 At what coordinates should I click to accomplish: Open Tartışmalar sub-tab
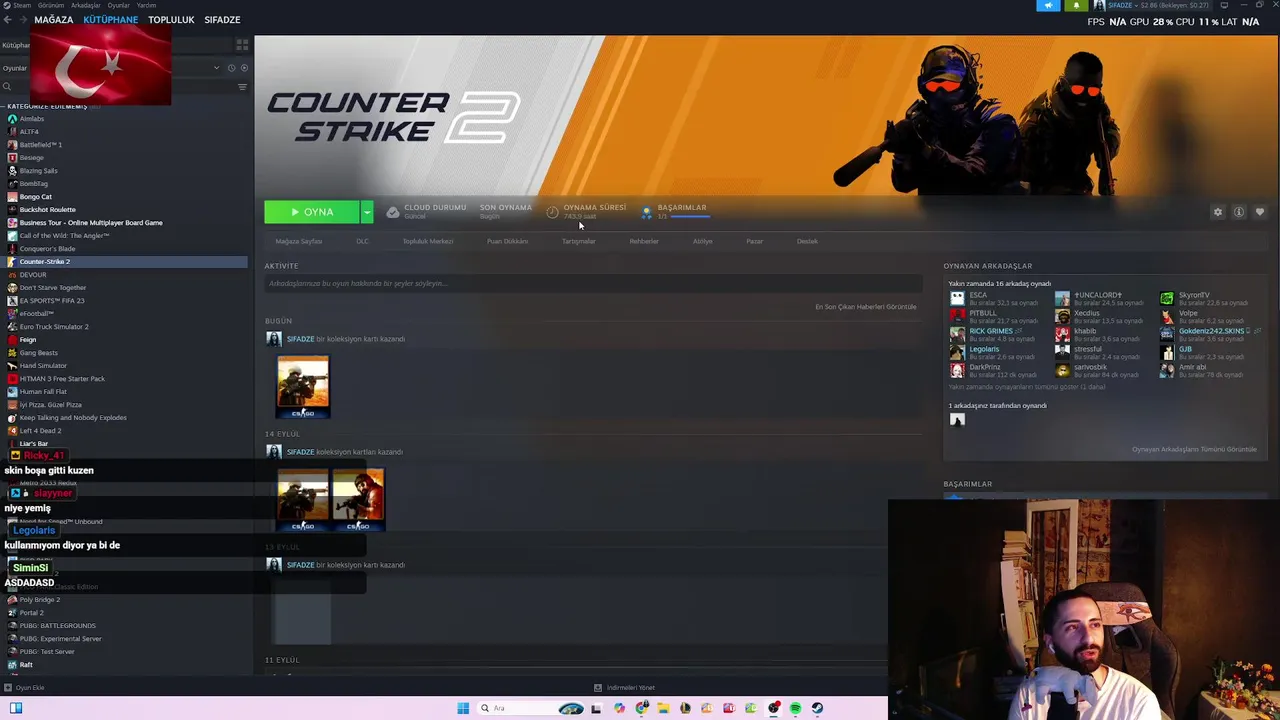(578, 241)
